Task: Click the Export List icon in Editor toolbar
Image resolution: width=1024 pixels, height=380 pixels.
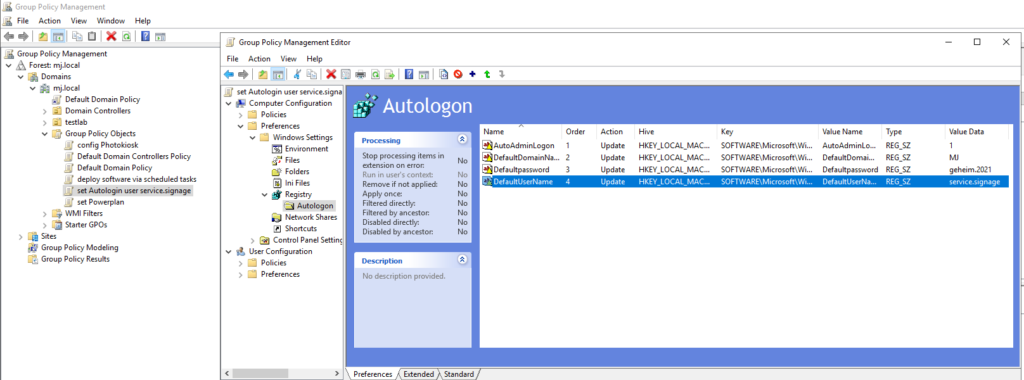Action: pyautogui.click(x=390, y=74)
